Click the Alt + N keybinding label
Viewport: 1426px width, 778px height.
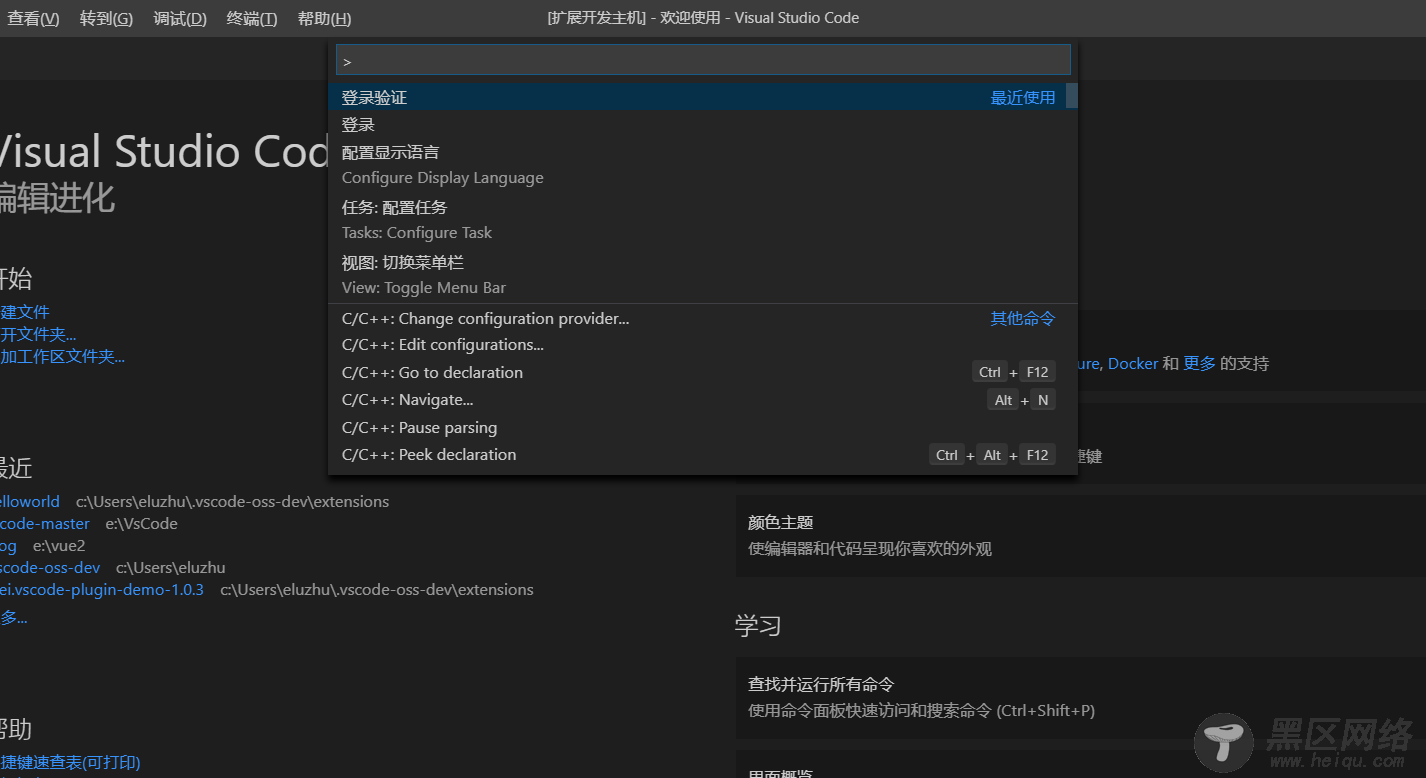(x=1021, y=400)
